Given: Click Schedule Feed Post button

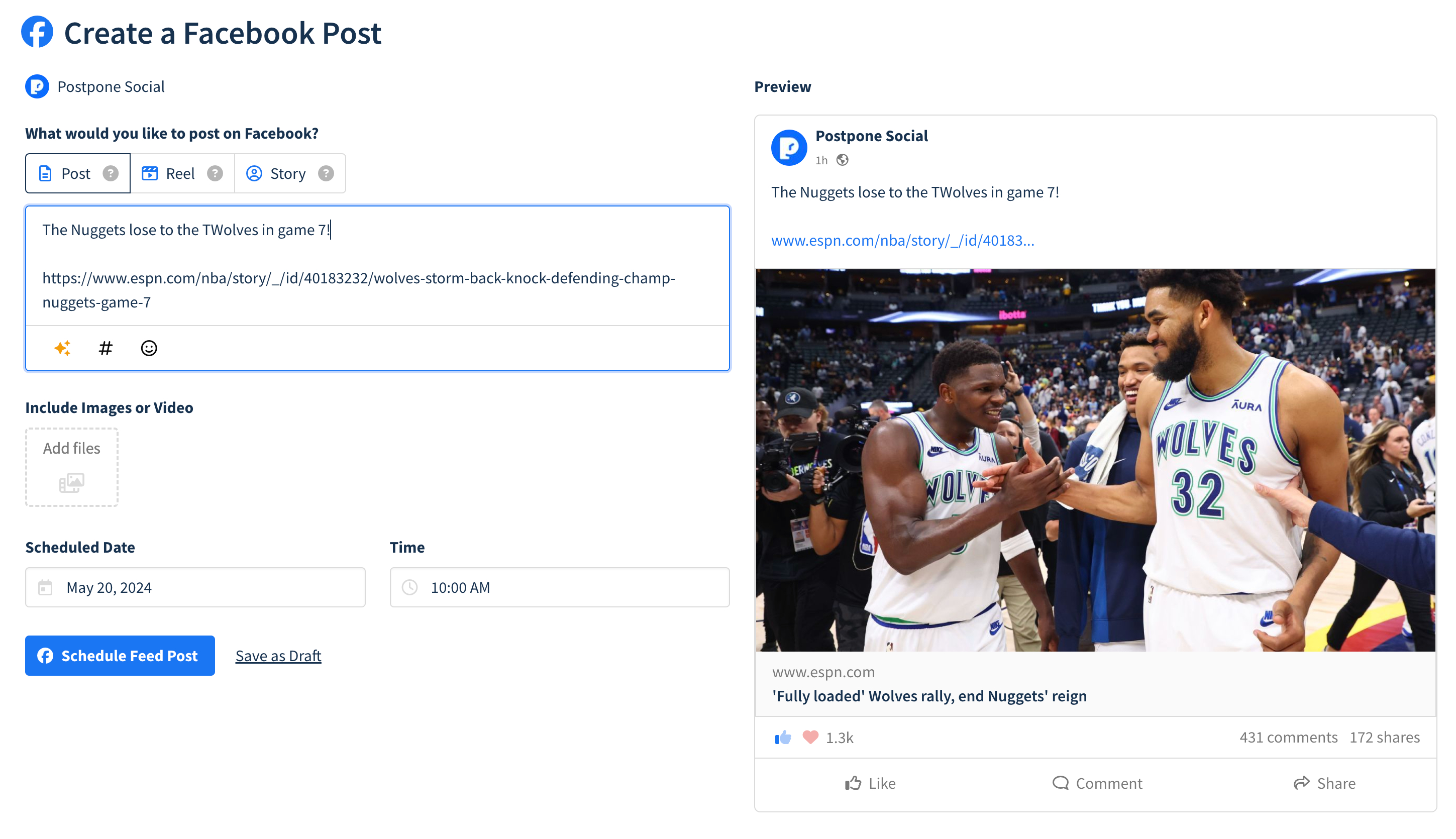Looking at the screenshot, I should pyautogui.click(x=120, y=656).
